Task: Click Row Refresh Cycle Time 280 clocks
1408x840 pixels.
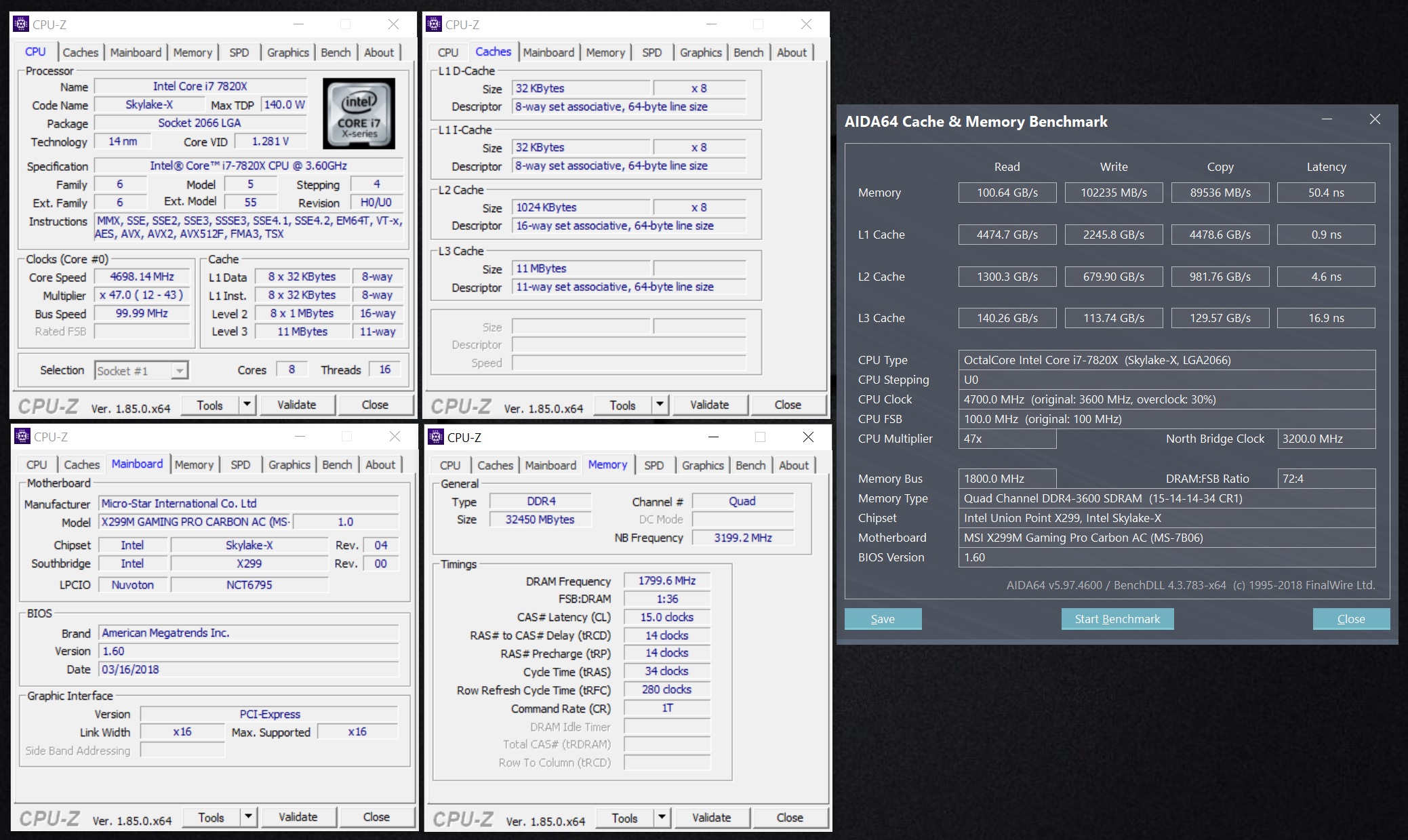Action: click(x=666, y=689)
